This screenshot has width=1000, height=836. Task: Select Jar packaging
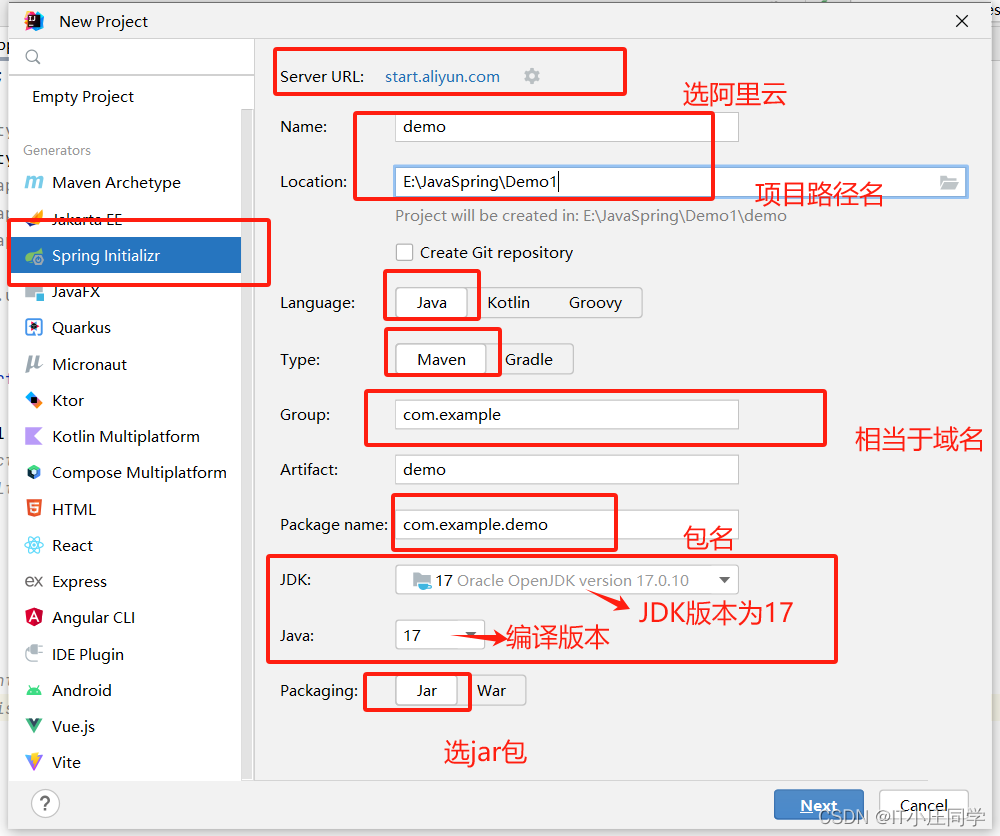point(427,691)
